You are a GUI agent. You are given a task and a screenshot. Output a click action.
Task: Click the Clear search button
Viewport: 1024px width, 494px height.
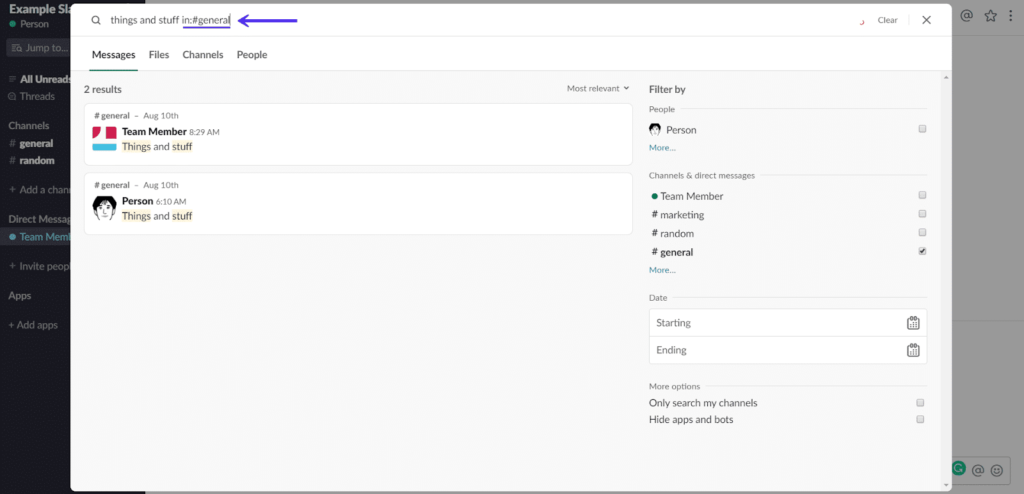(x=887, y=20)
